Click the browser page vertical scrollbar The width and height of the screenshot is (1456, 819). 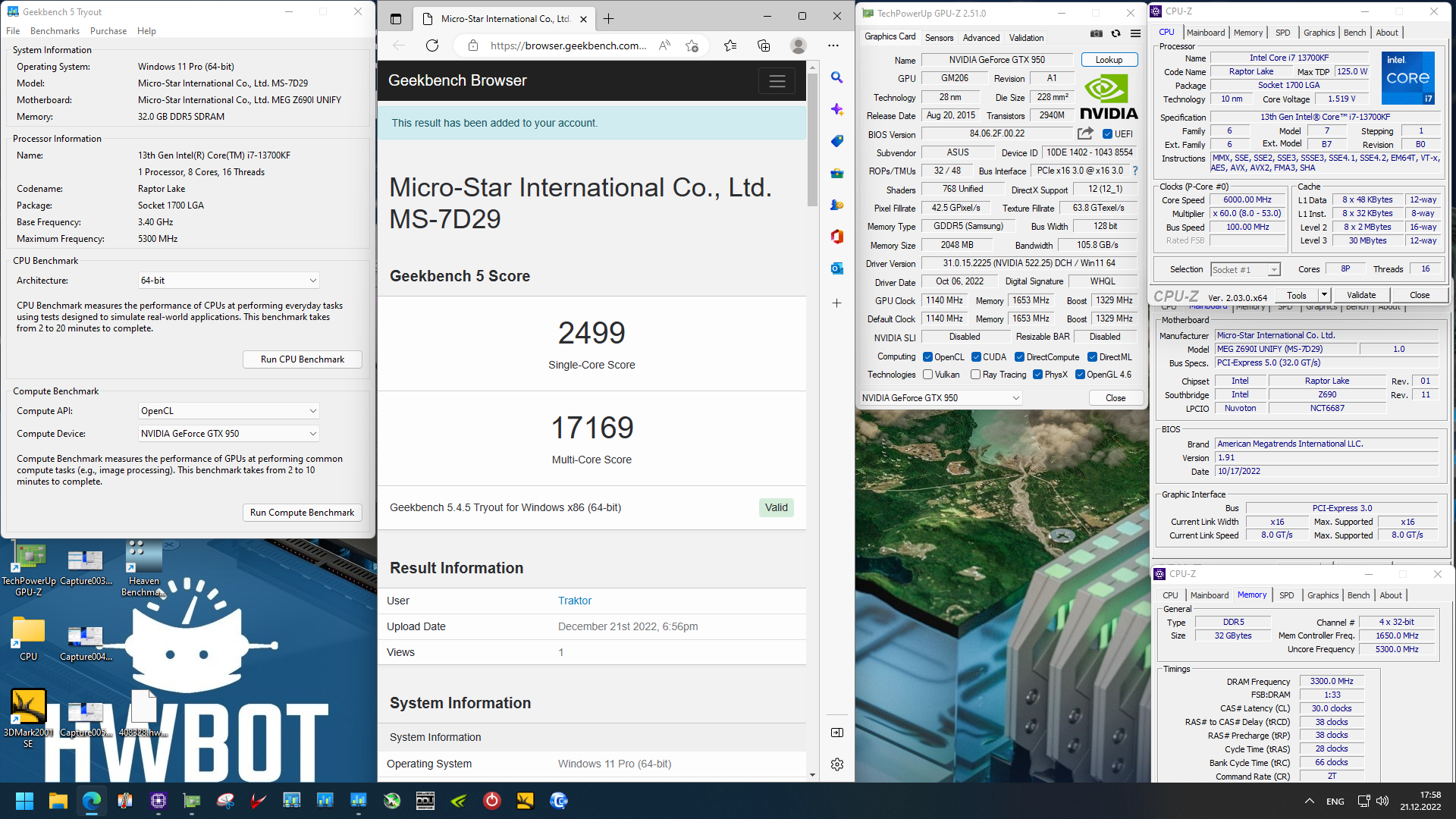coord(812,140)
